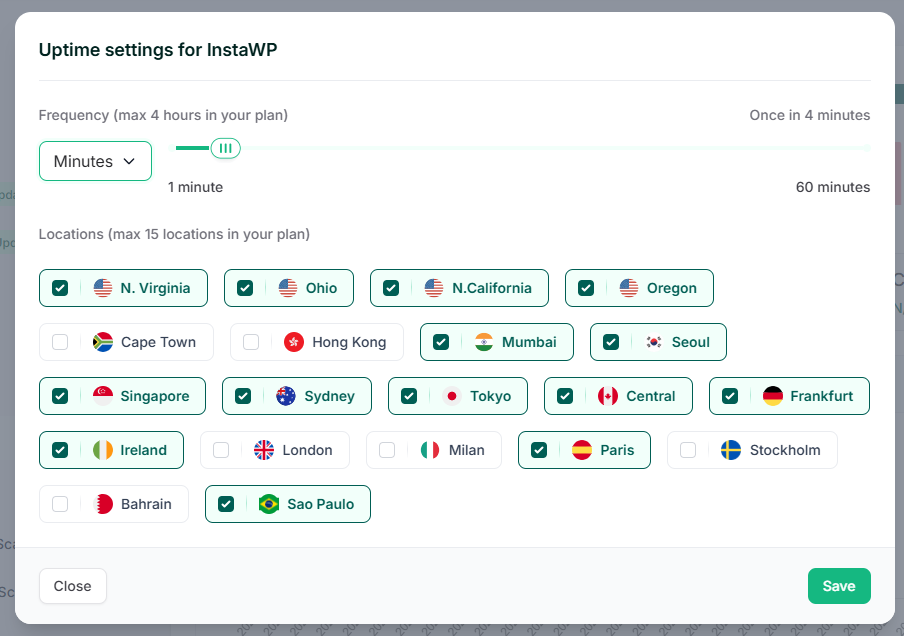Uncheck the Paris location checkbox
The height and width of the screenshot is (636, 904).
point(539,450)
